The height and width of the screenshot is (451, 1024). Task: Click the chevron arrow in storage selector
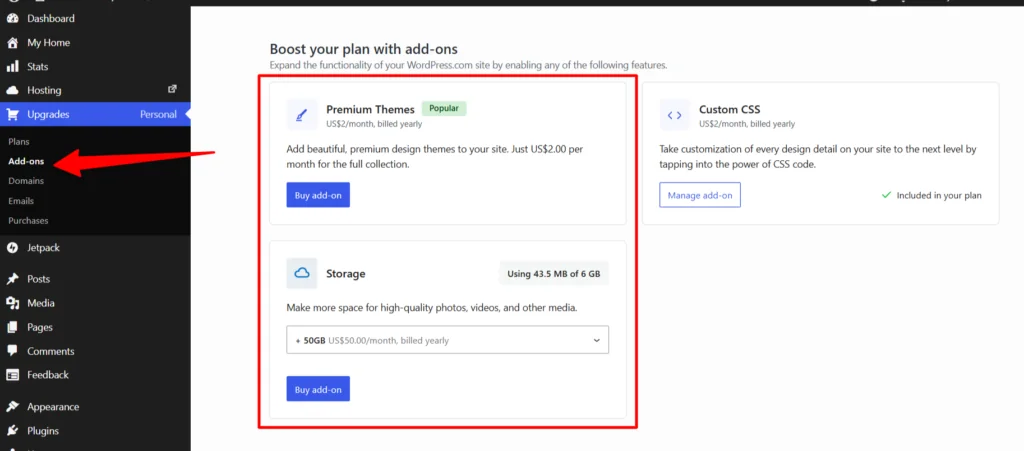[x=596, y=340]
